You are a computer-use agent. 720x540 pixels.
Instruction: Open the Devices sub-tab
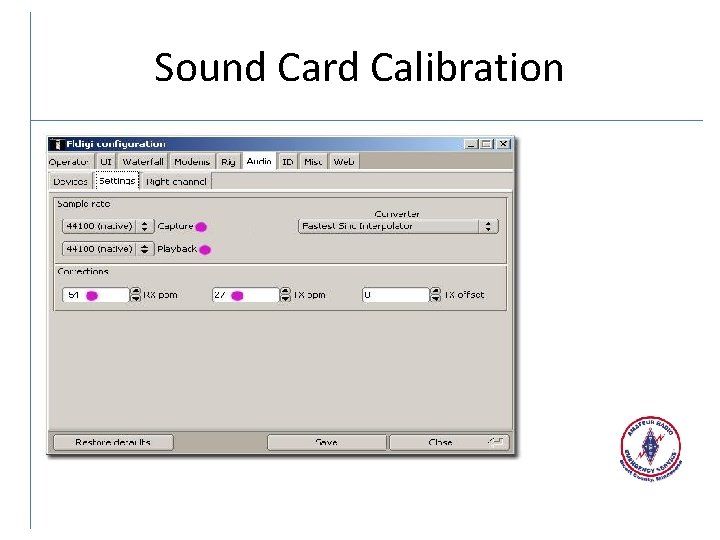click(x=70, y=181)
